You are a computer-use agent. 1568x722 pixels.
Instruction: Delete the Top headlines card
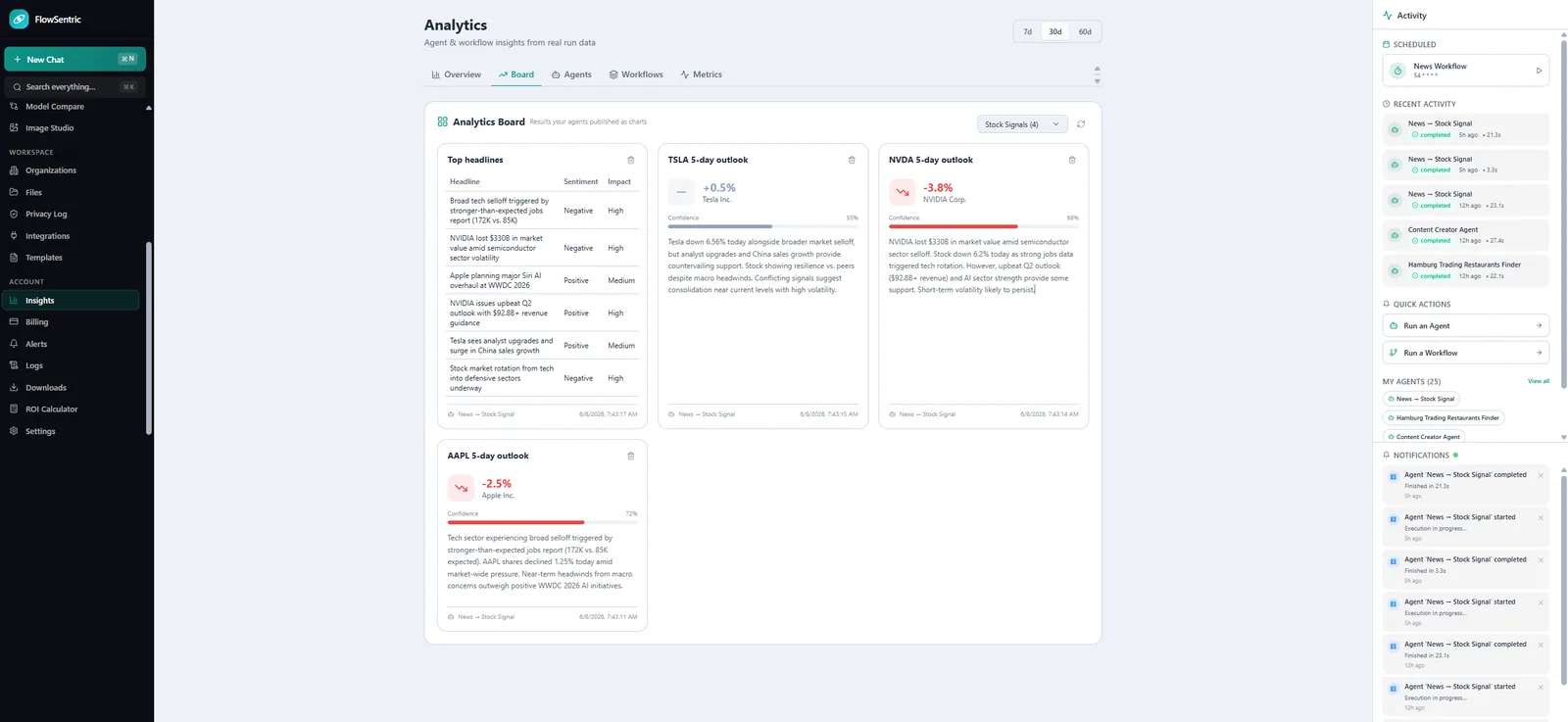click(x=630, y=160)
